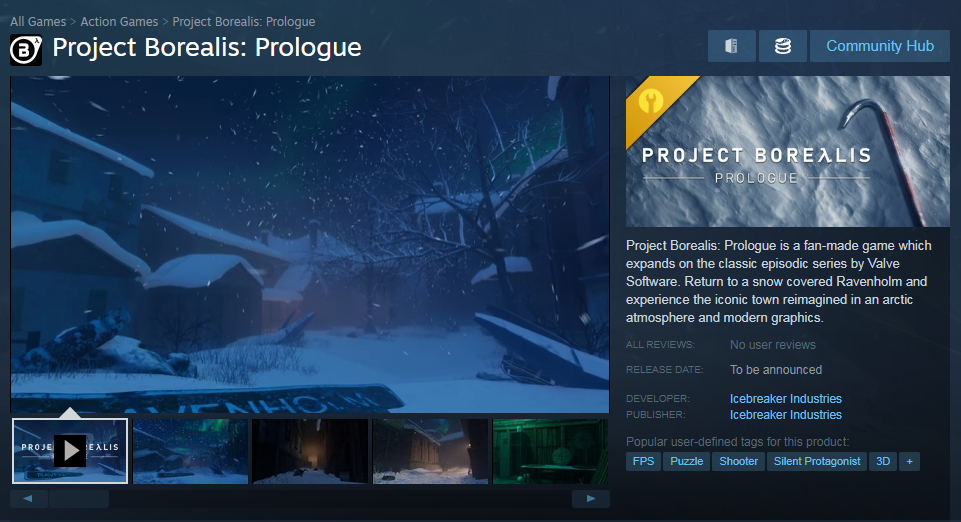961x522 pixels.
Task: Play the trailer video thumbnail
Action: click(70, 451)
